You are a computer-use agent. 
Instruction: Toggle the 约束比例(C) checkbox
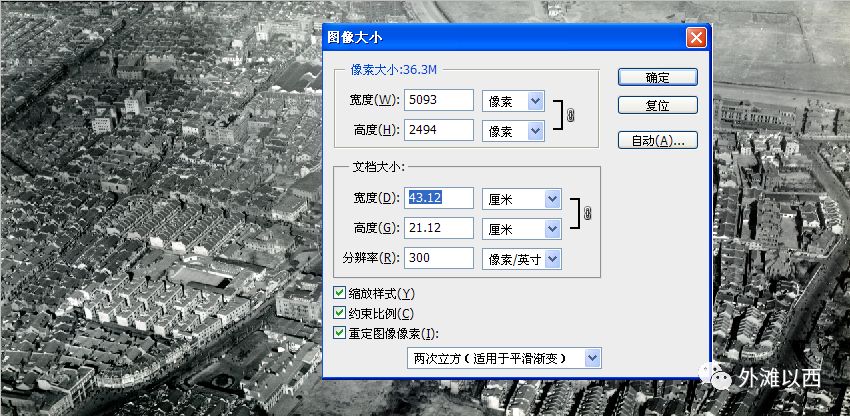tap(339, 313)
